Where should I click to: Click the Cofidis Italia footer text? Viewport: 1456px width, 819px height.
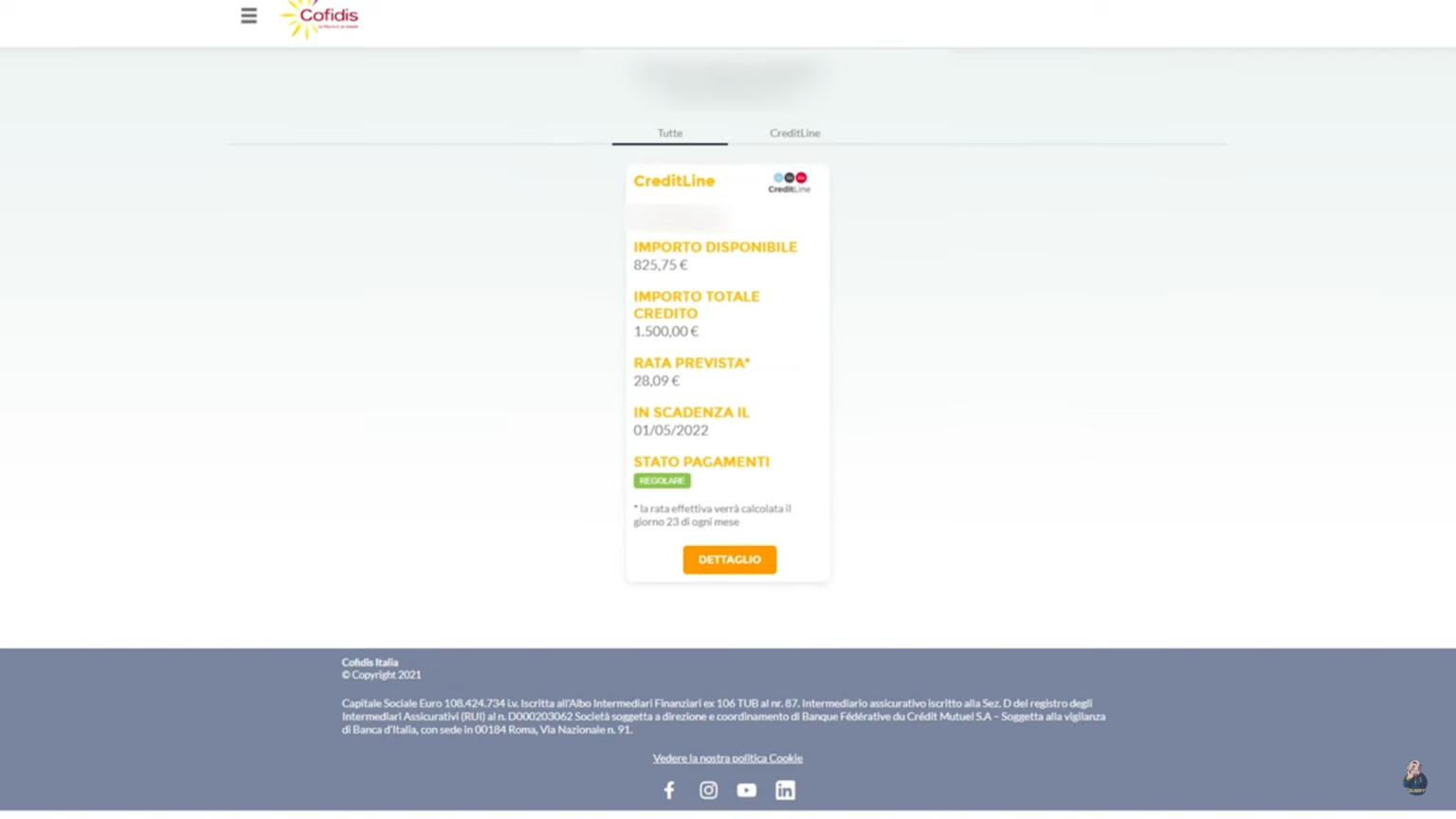pos(370,662)
